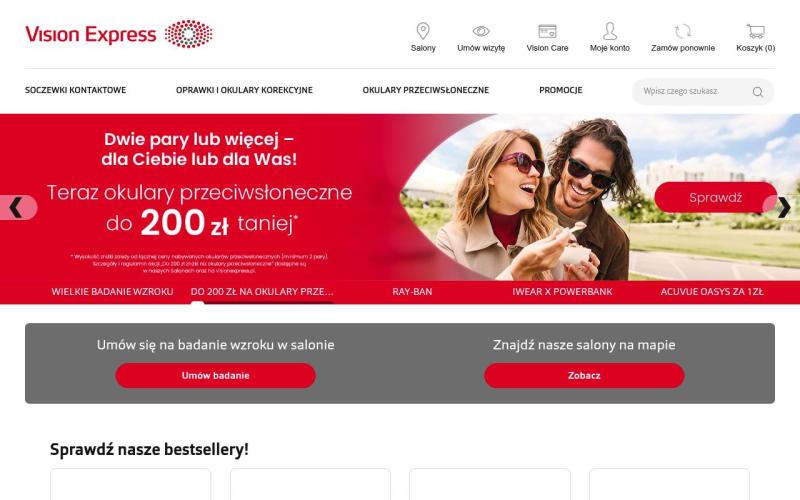Click the Sprawdź banner button
Screen dimensions: 800x500
coord(715,197)
